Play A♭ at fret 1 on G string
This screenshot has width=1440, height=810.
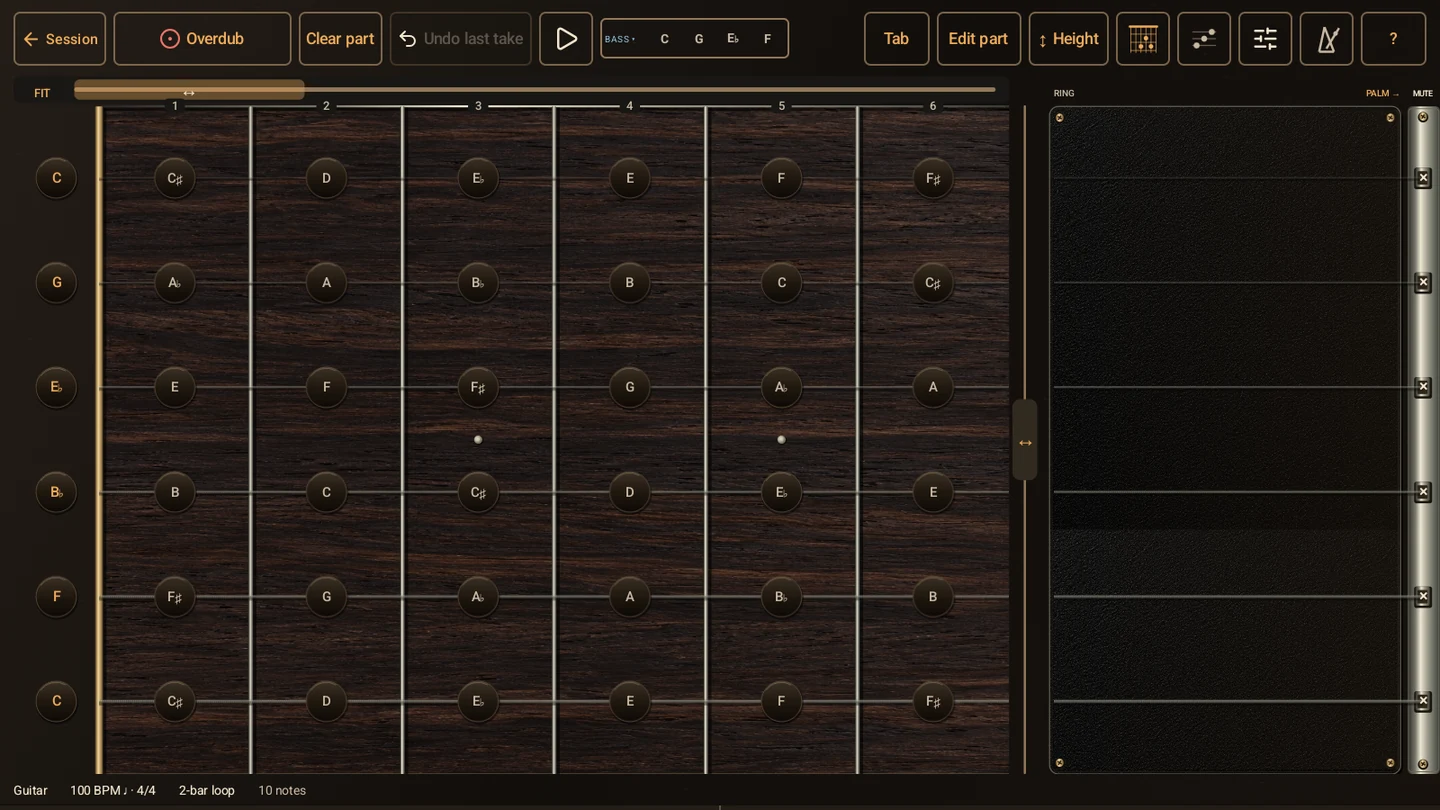coord(175,283)
